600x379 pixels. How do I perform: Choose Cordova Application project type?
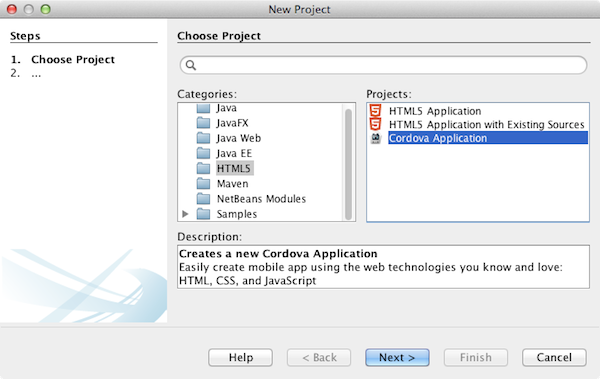click(488, 138)
